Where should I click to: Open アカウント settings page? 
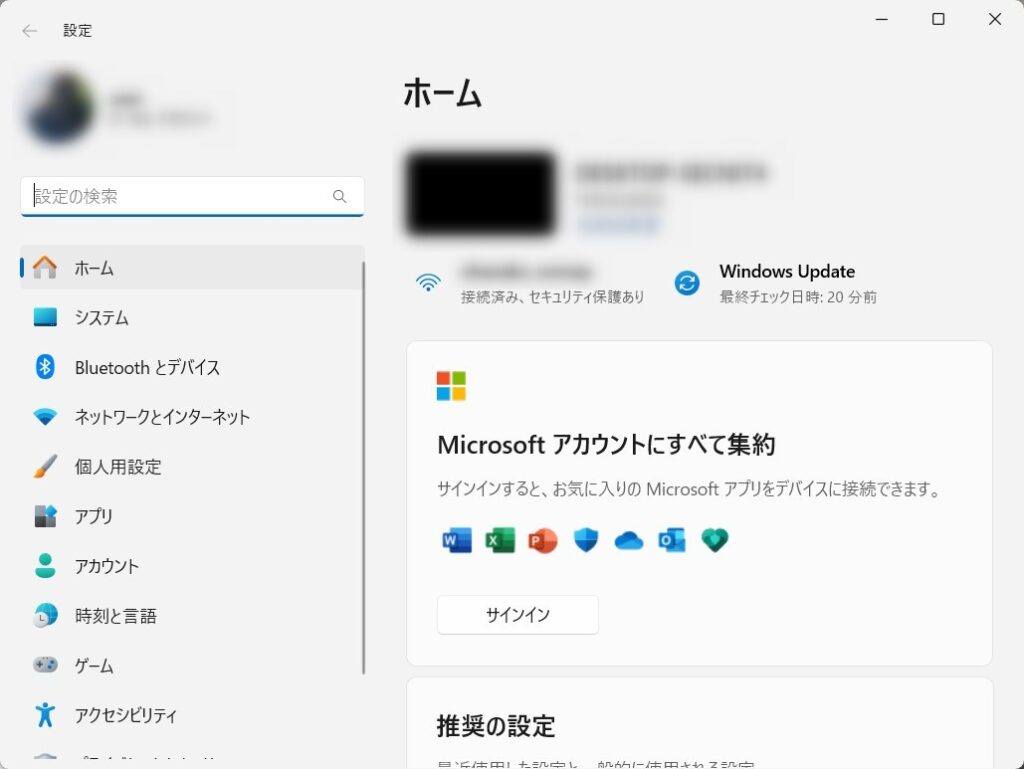tap(106, 566)
